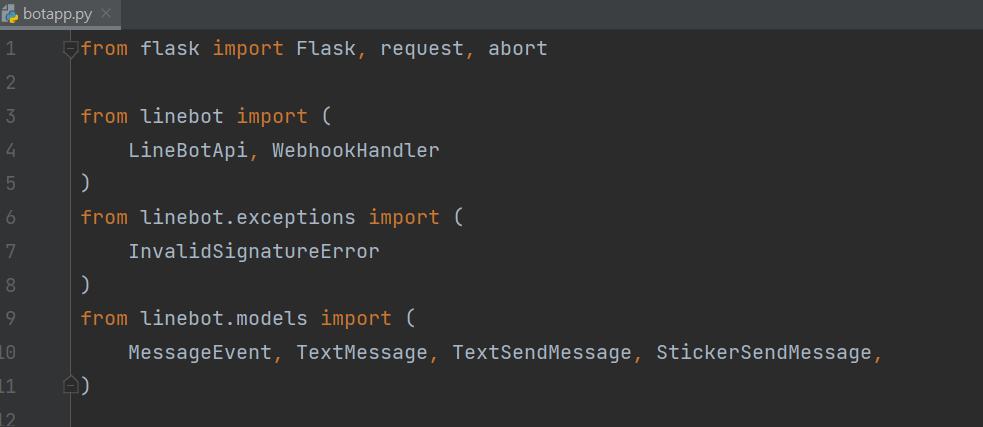Click line number 3 in the gutter
This screenshot has width=983, height=427.
(10, 117)
